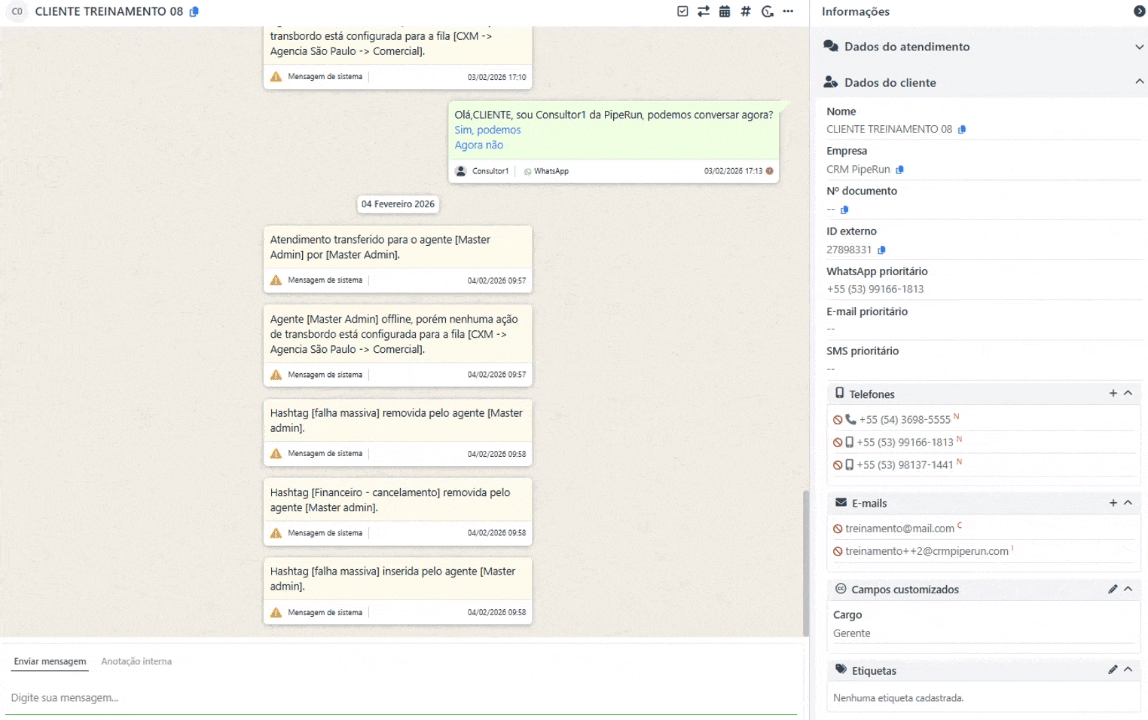Copy the ID externo value 27898331
The height and width of the screenshot is (720, 1148).
click(x=881, y=250)
